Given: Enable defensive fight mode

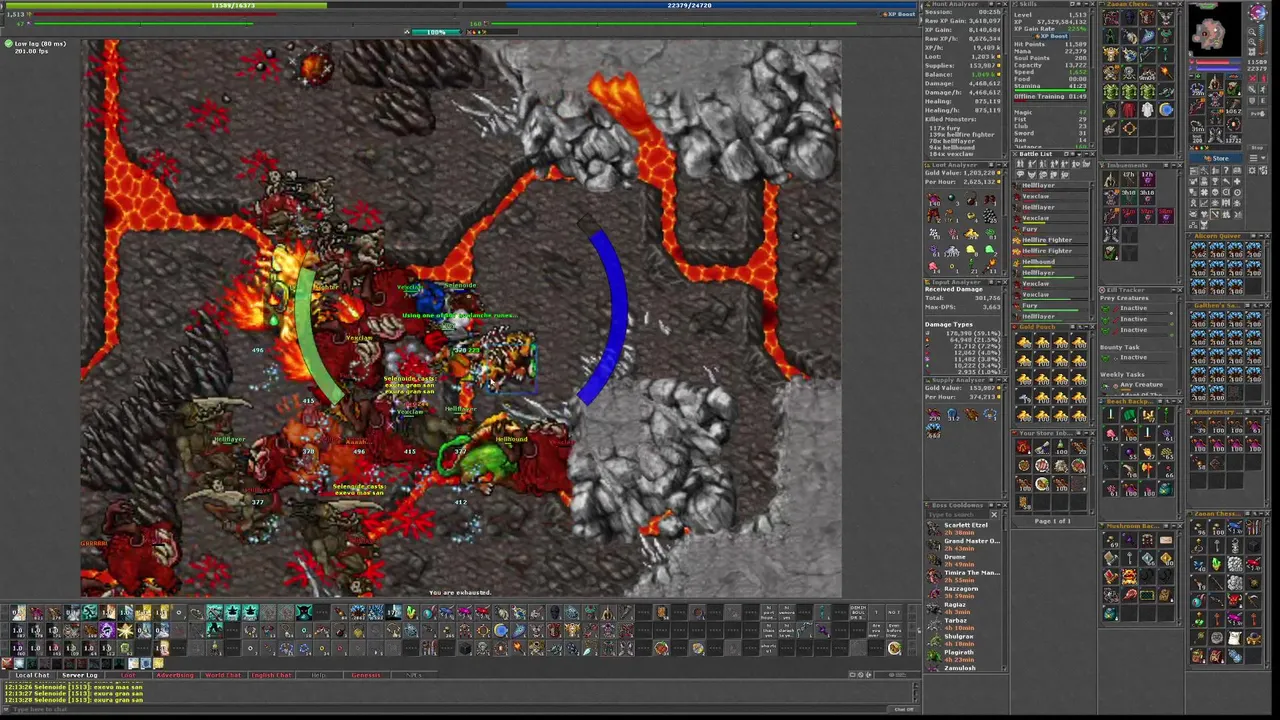Looking at the screenshot, I should pos(1253,100).
